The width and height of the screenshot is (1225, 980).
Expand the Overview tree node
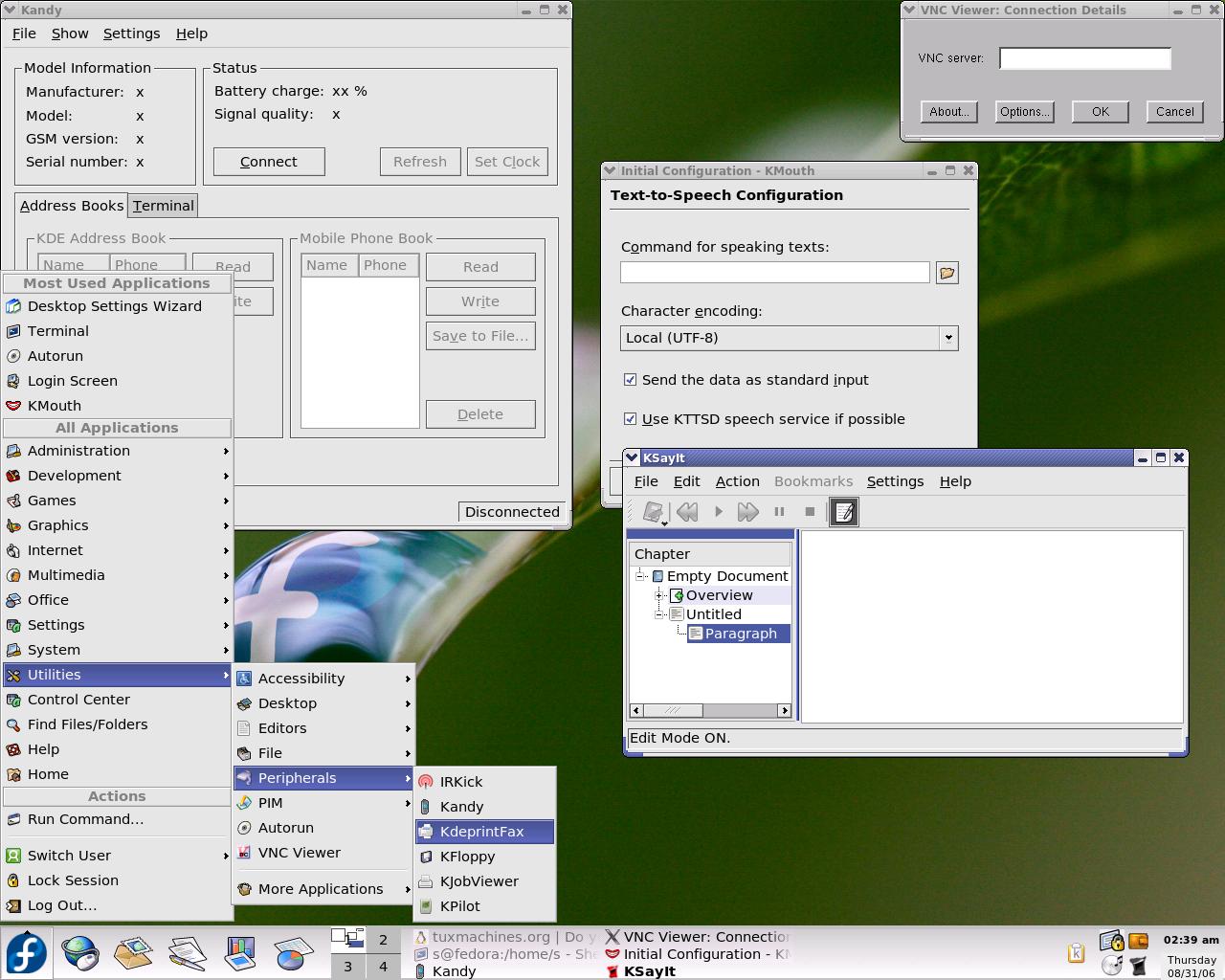point(660,595)
